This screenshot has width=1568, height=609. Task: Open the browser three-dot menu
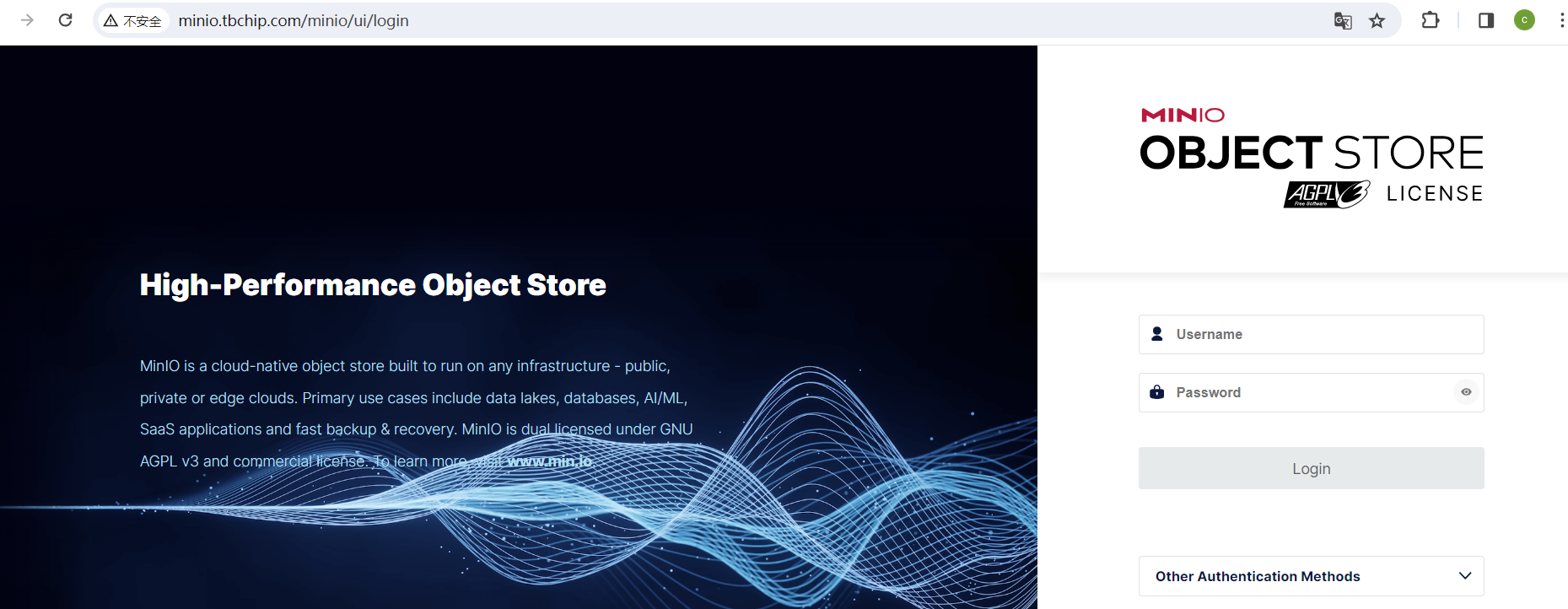pos(1561,20)
